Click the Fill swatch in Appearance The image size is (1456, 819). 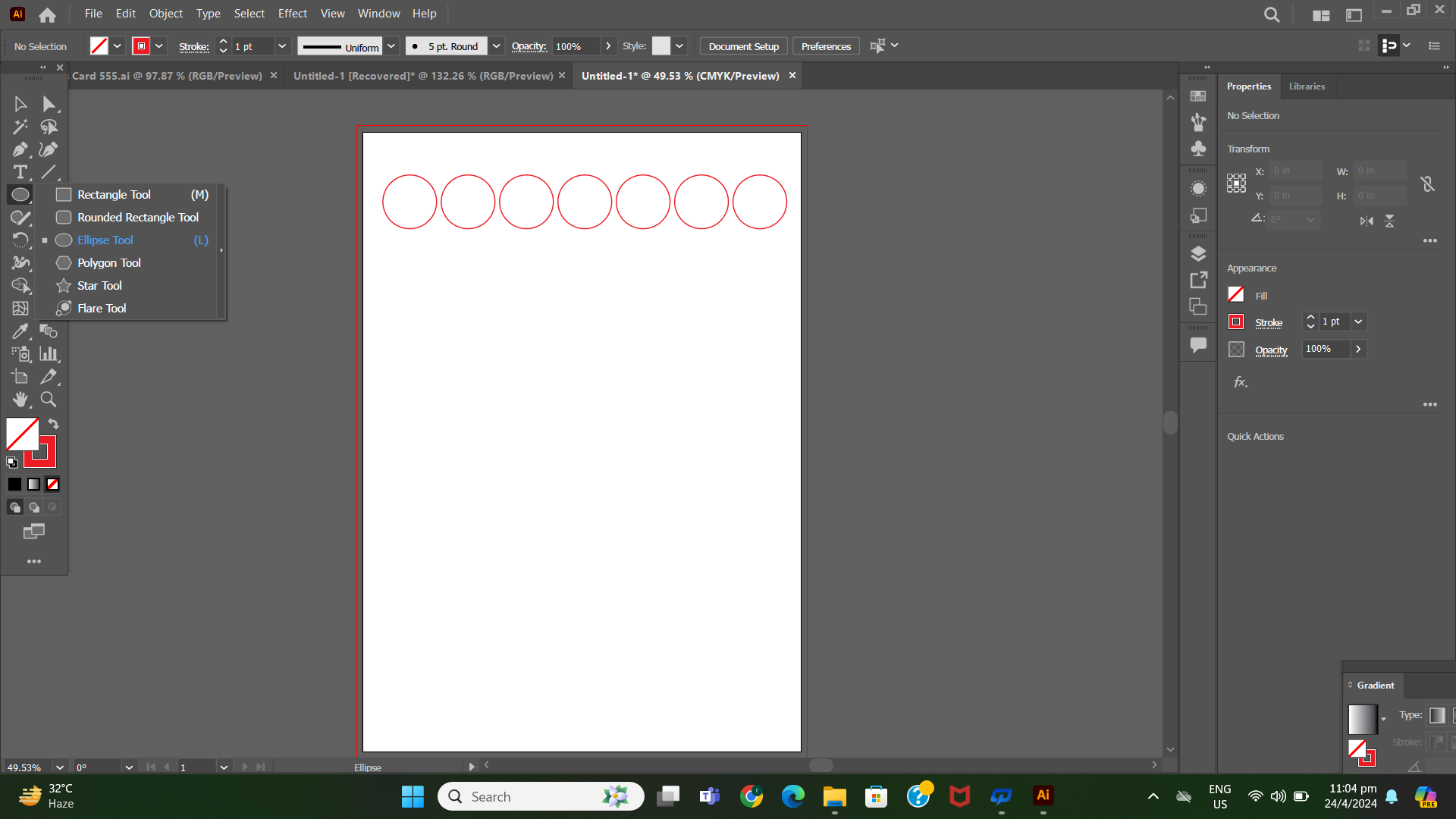pyautogui.click(x=1236, y=294)
